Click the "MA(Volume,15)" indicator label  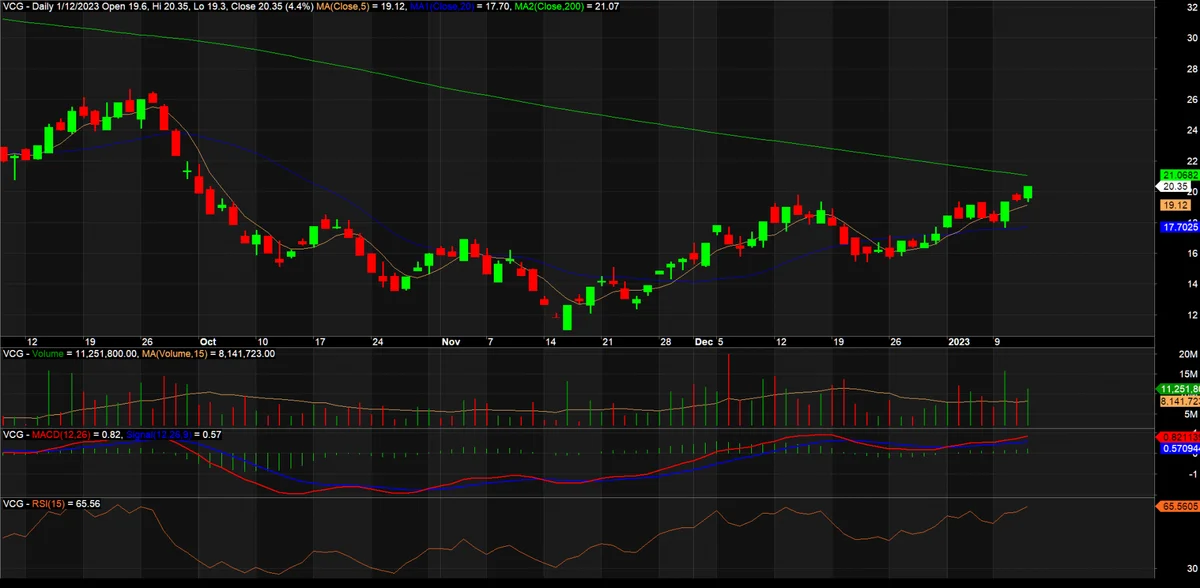click(x=173, y=353)
